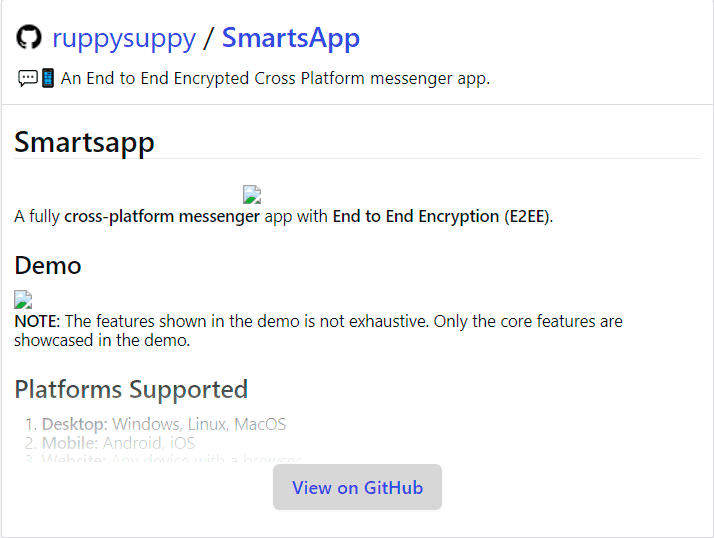Viewport: 714px width, 538px height.
Task: Click the Smartsapp heading
Action: 84,143
